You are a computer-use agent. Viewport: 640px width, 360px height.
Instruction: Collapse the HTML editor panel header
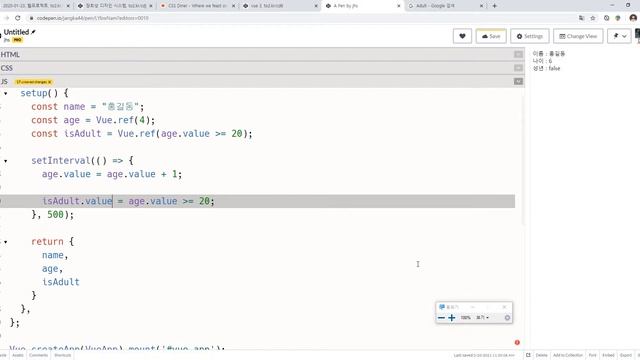262,54
